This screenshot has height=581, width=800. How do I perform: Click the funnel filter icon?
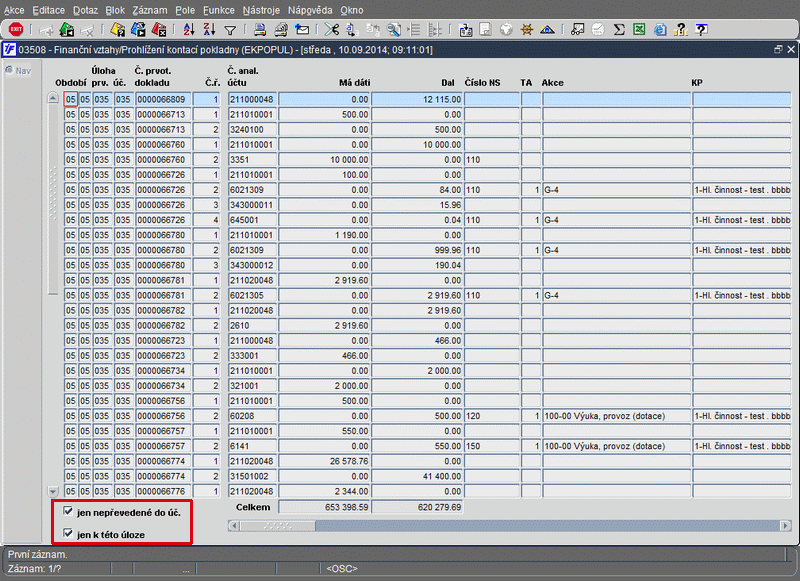coord(230,29)
